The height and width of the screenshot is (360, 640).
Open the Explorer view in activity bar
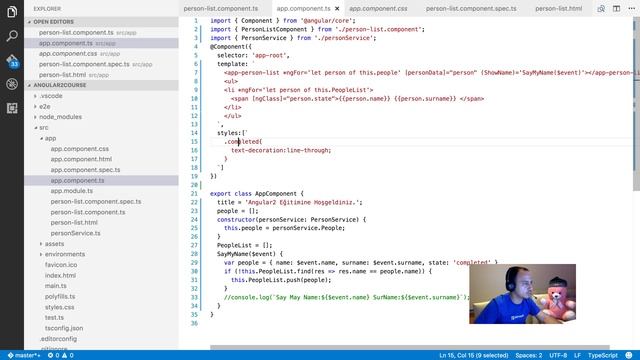coord(12,11)
